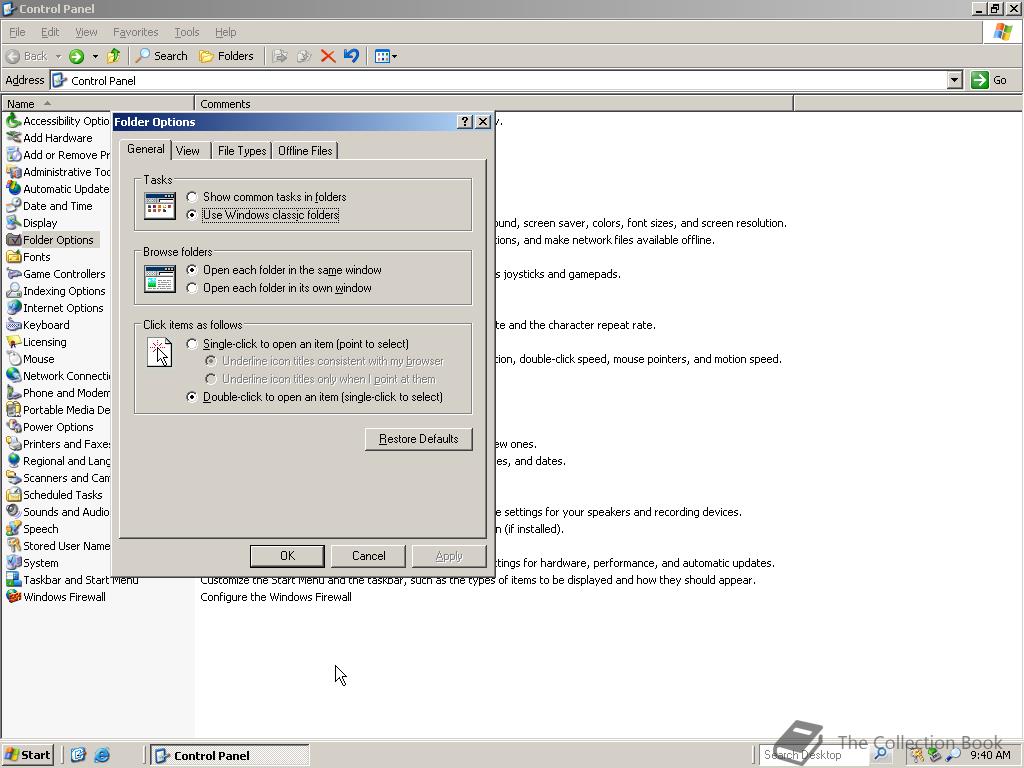
Task: Click the Control Panel taskbar button
Action: [x=230, y=756]
